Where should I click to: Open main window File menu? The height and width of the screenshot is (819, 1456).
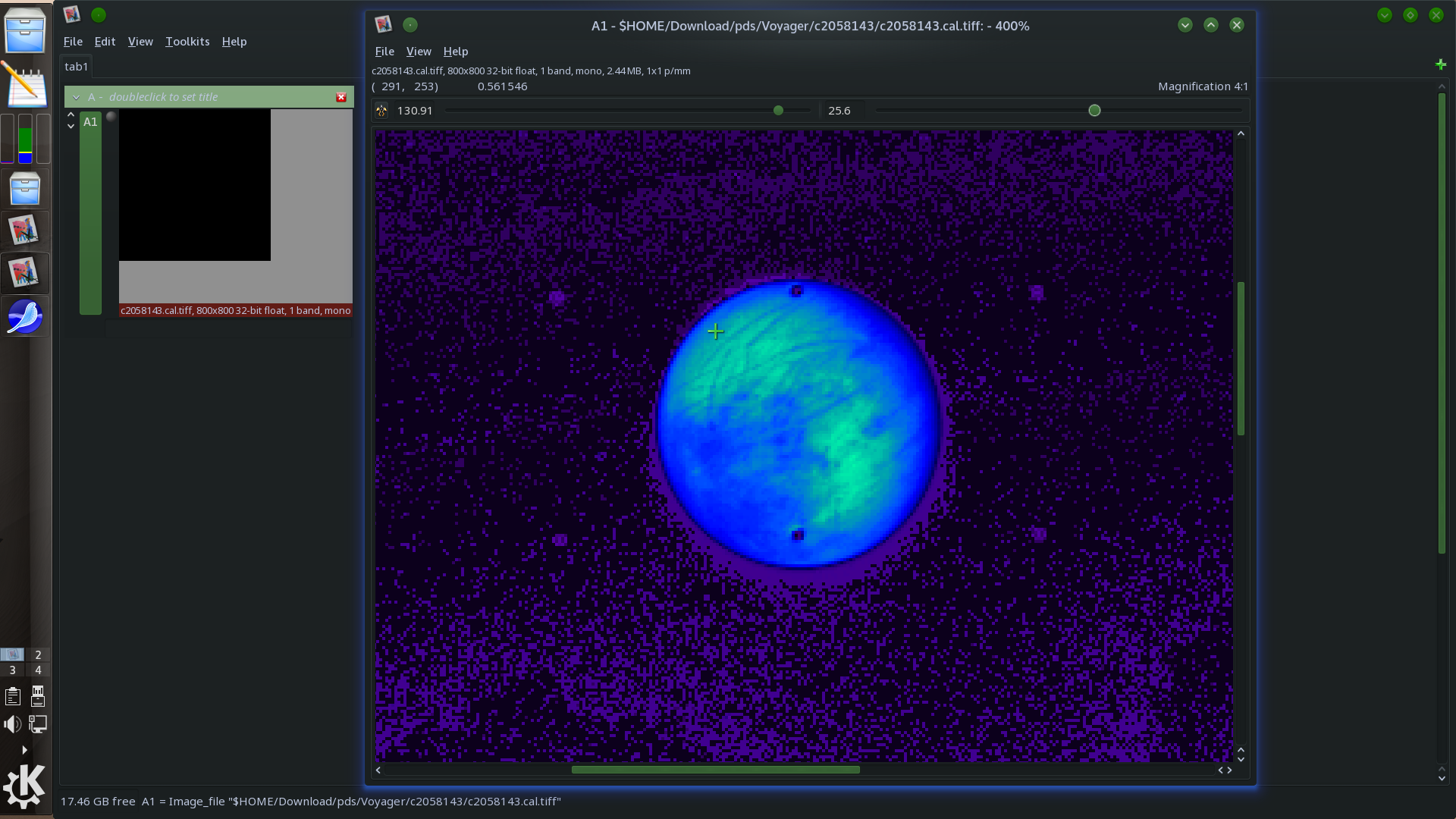73,42
